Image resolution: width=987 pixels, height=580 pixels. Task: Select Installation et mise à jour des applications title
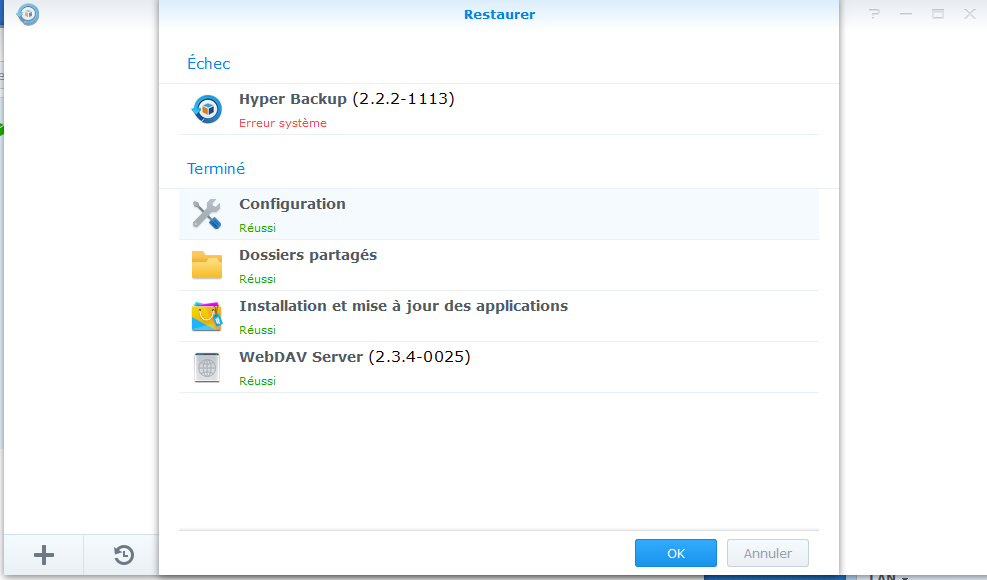point(403,306)
